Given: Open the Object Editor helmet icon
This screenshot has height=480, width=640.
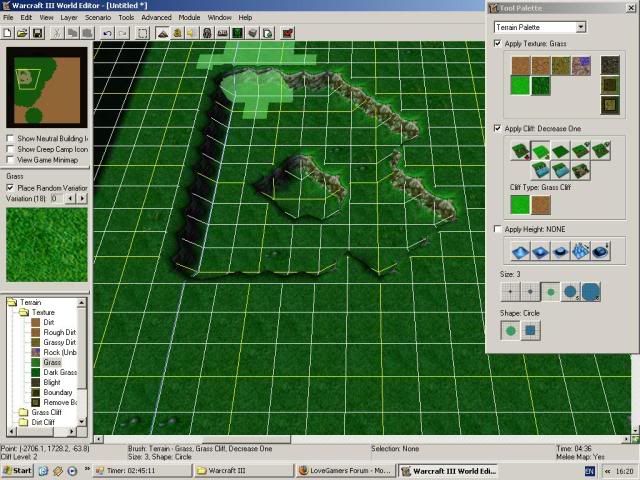Looking at the screenshot, I should [x=207, y=33].
